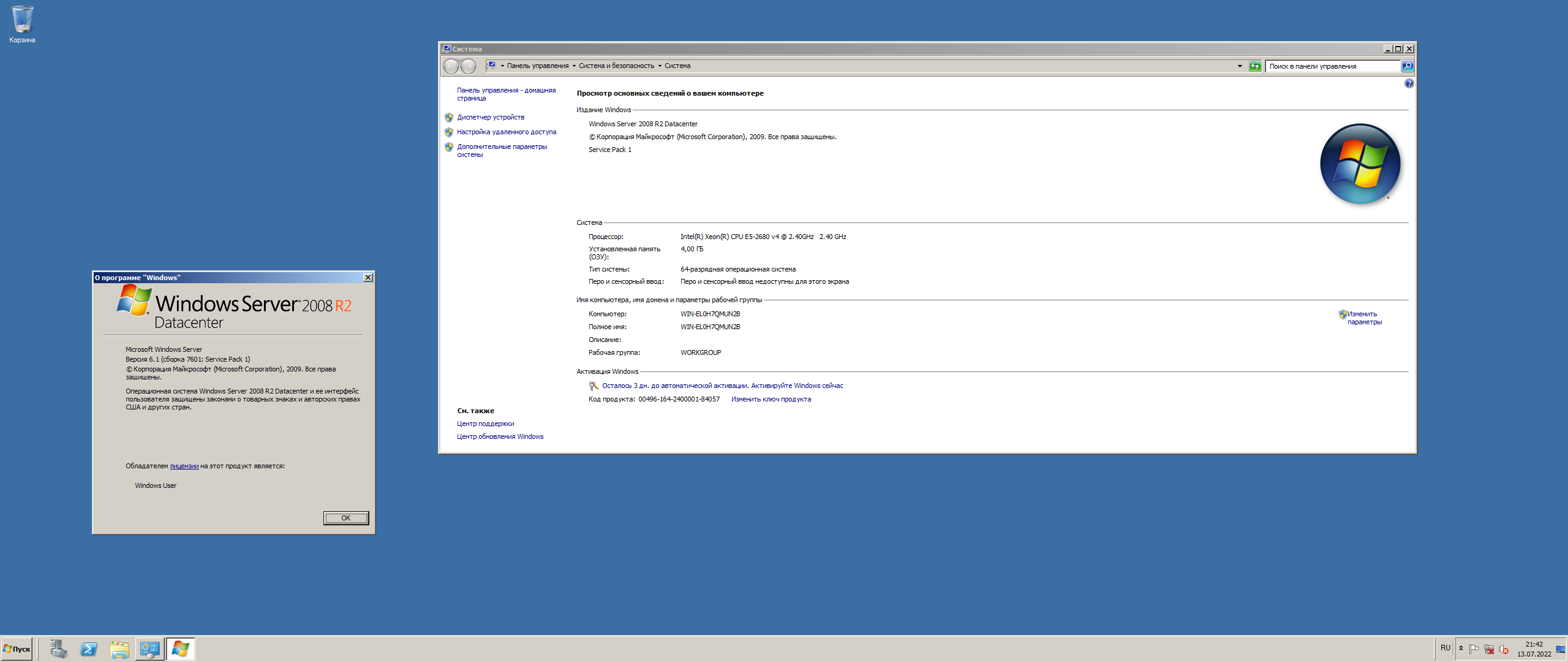Click the 4,00 ГБ memory value

tap(692, 249)
